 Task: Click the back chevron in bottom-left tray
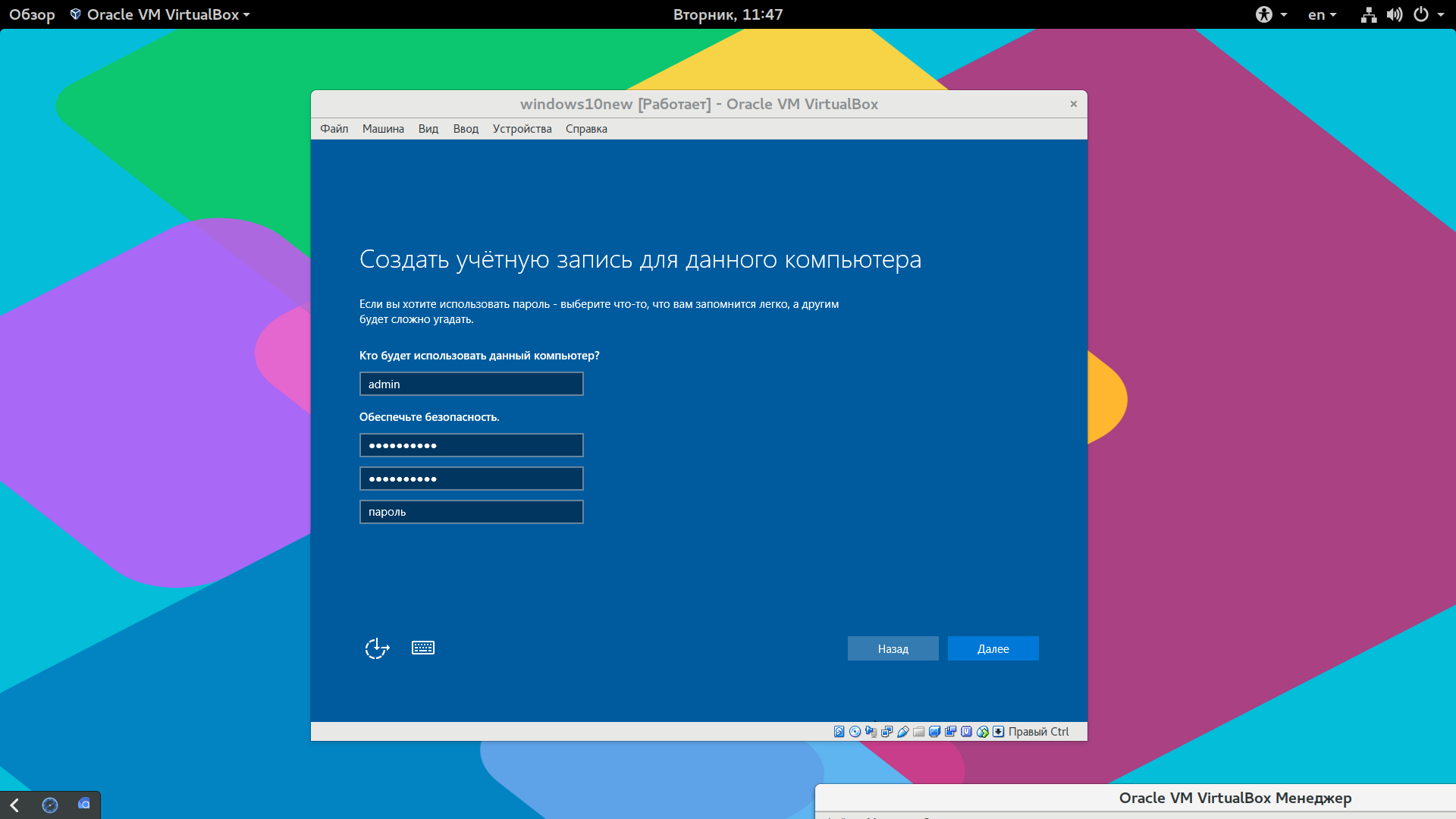coord(14,805)
